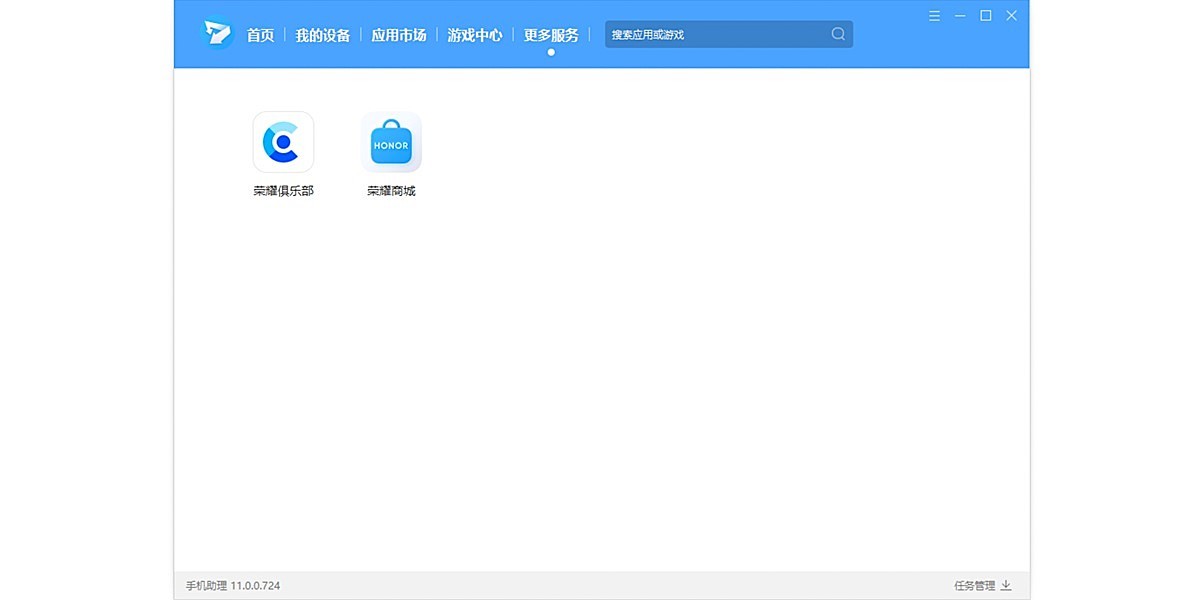Click the 荣耀俱乐部 app name label
The image size is (1200, 600).
tap(283, 190)
